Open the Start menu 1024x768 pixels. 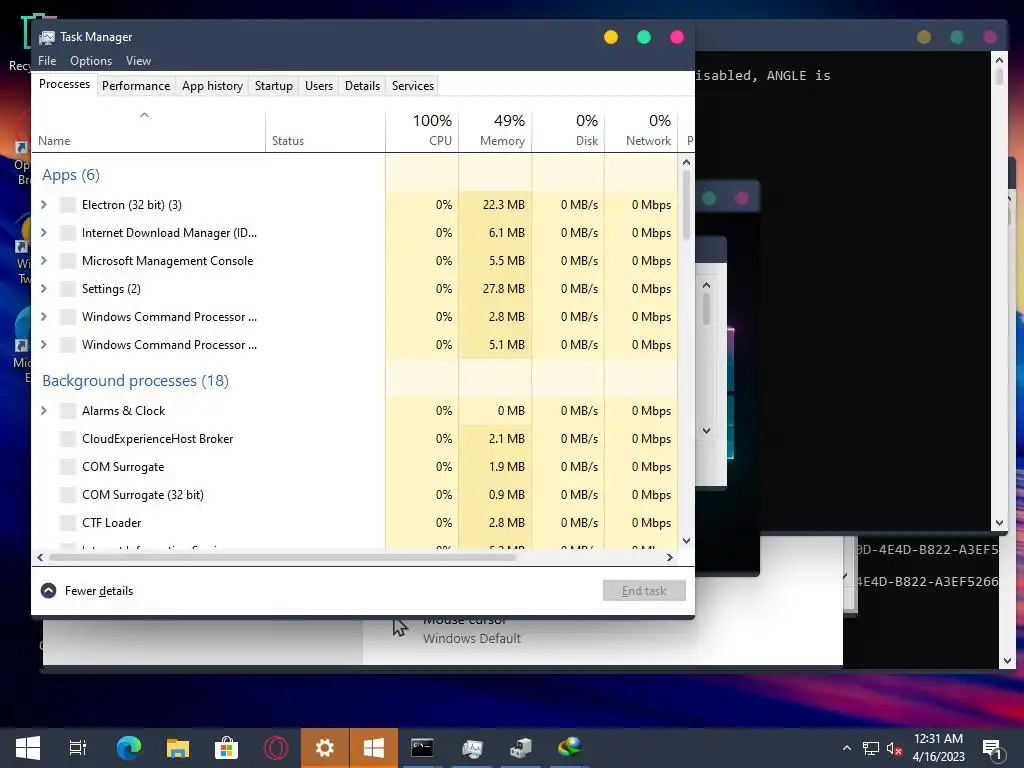tap(27, 748)
